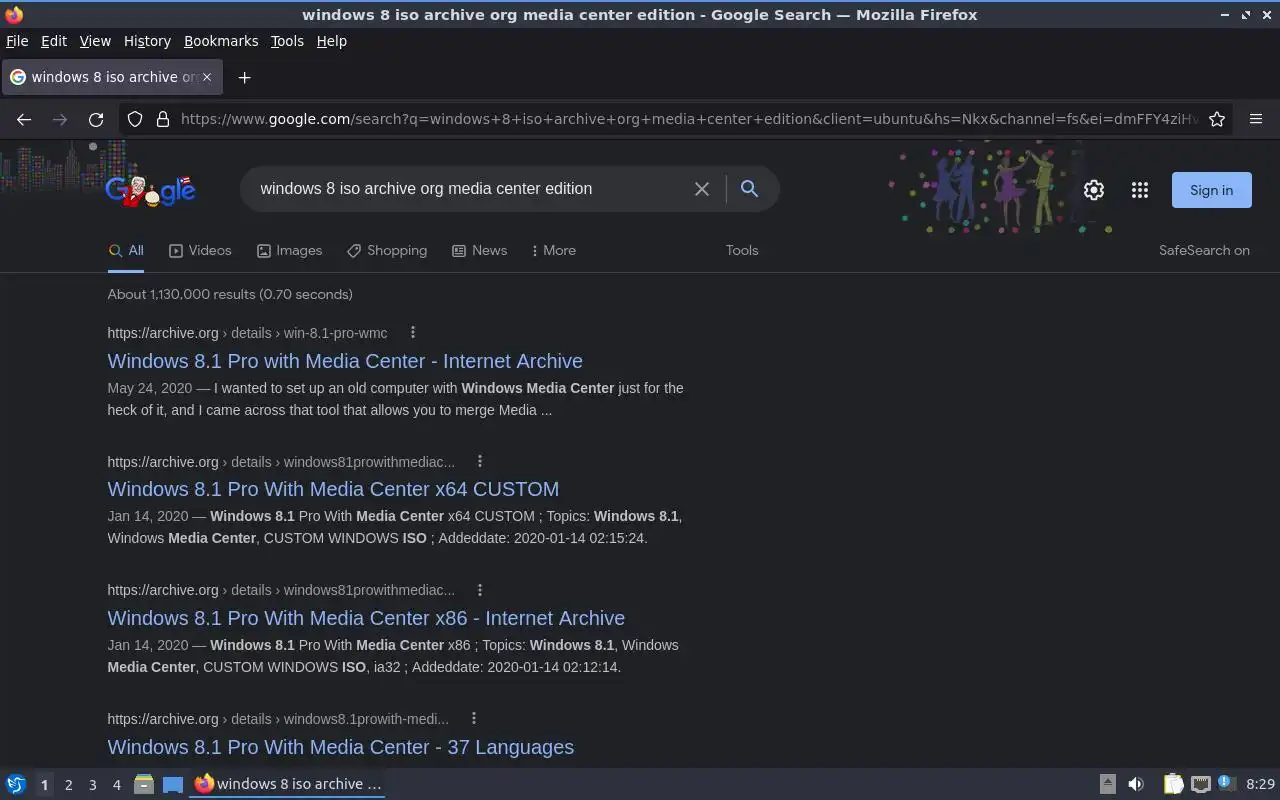Open Windows 8.1 Pro With Media Center 37 Languages
Image resolution: width=1280 pixels, height=800 pixels.
(341, 747)
